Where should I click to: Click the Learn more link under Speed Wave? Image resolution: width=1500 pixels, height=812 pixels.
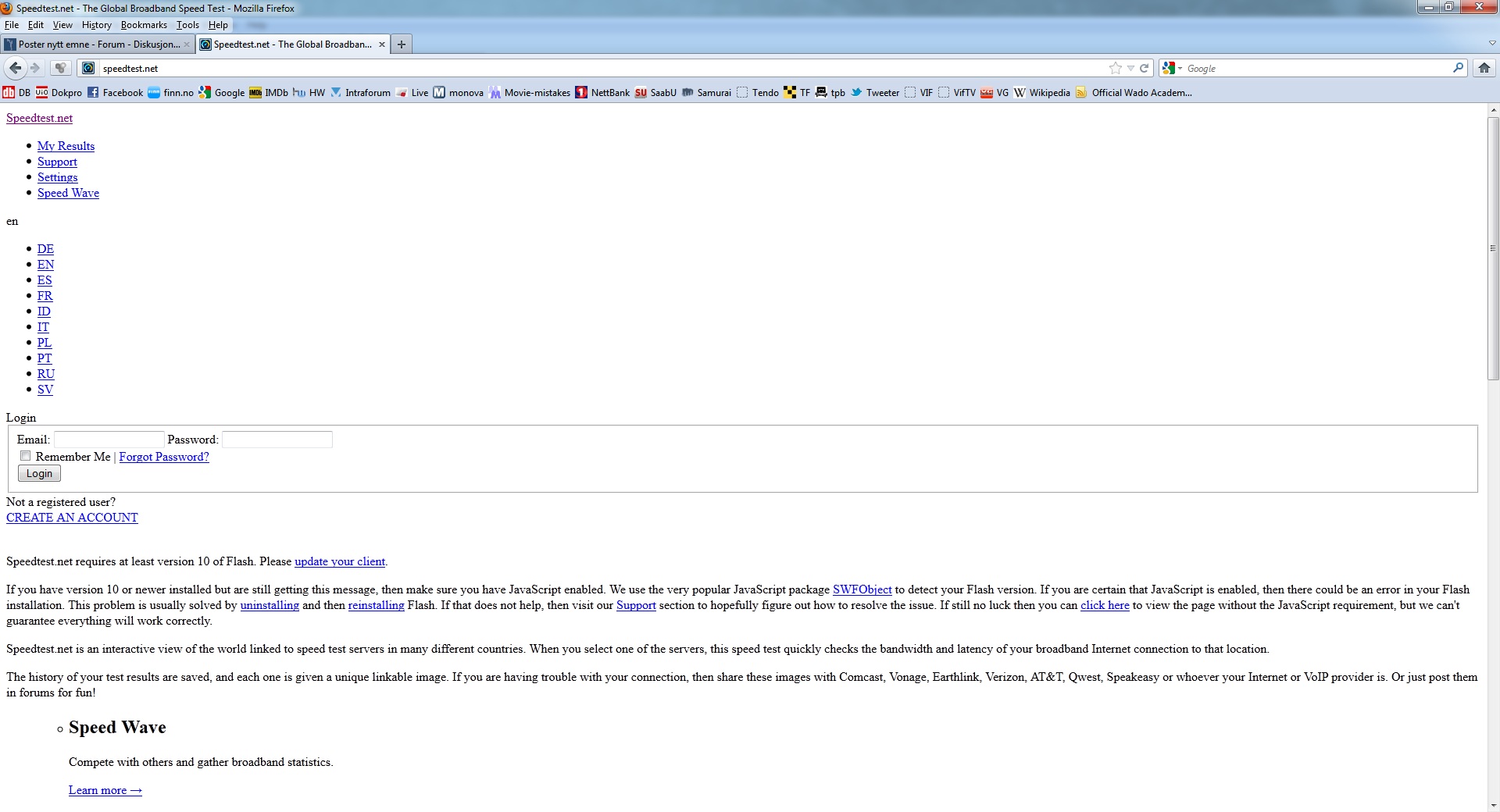tap(105, 790)
